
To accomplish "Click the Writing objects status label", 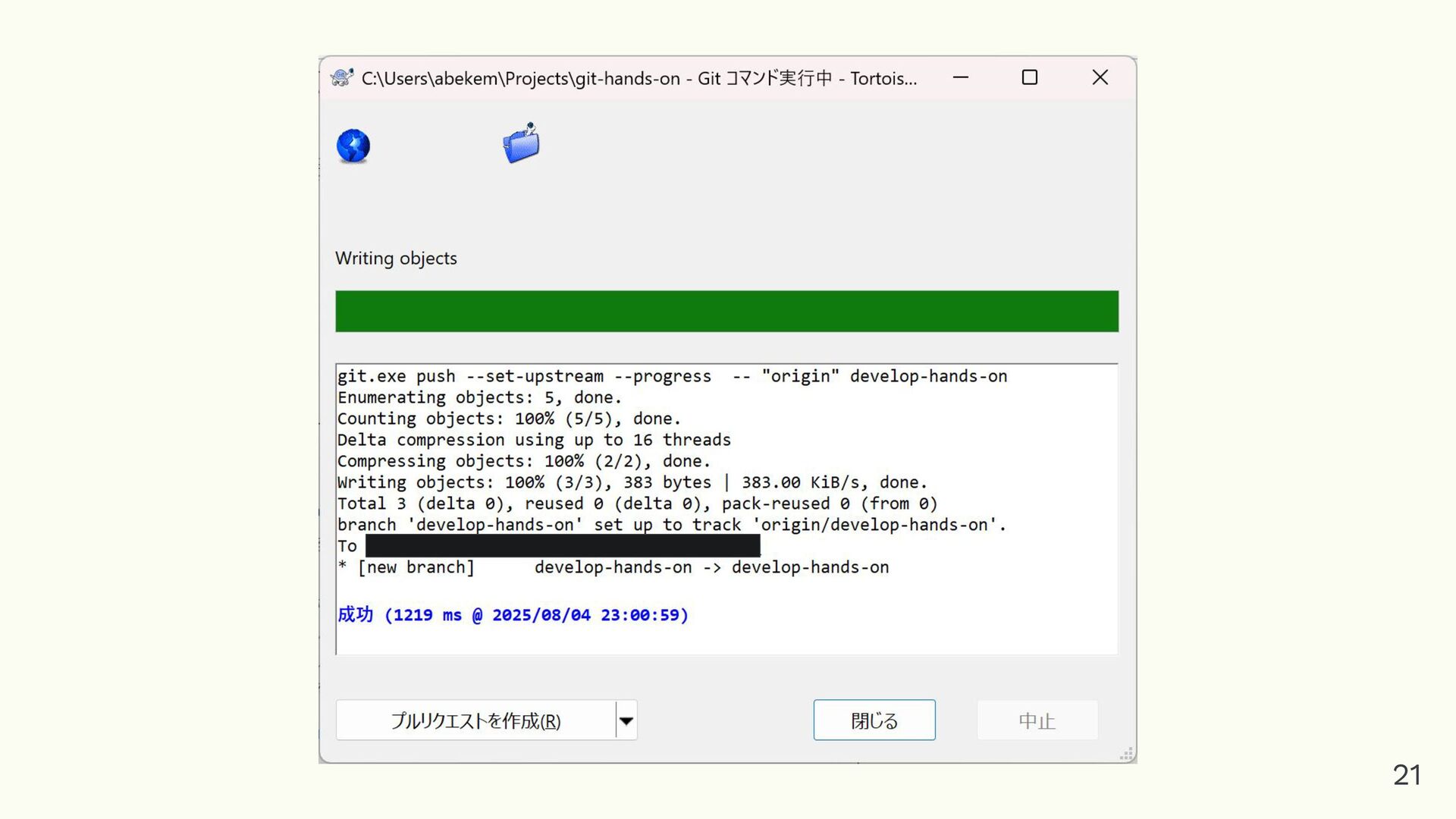I will coord(396,259).
